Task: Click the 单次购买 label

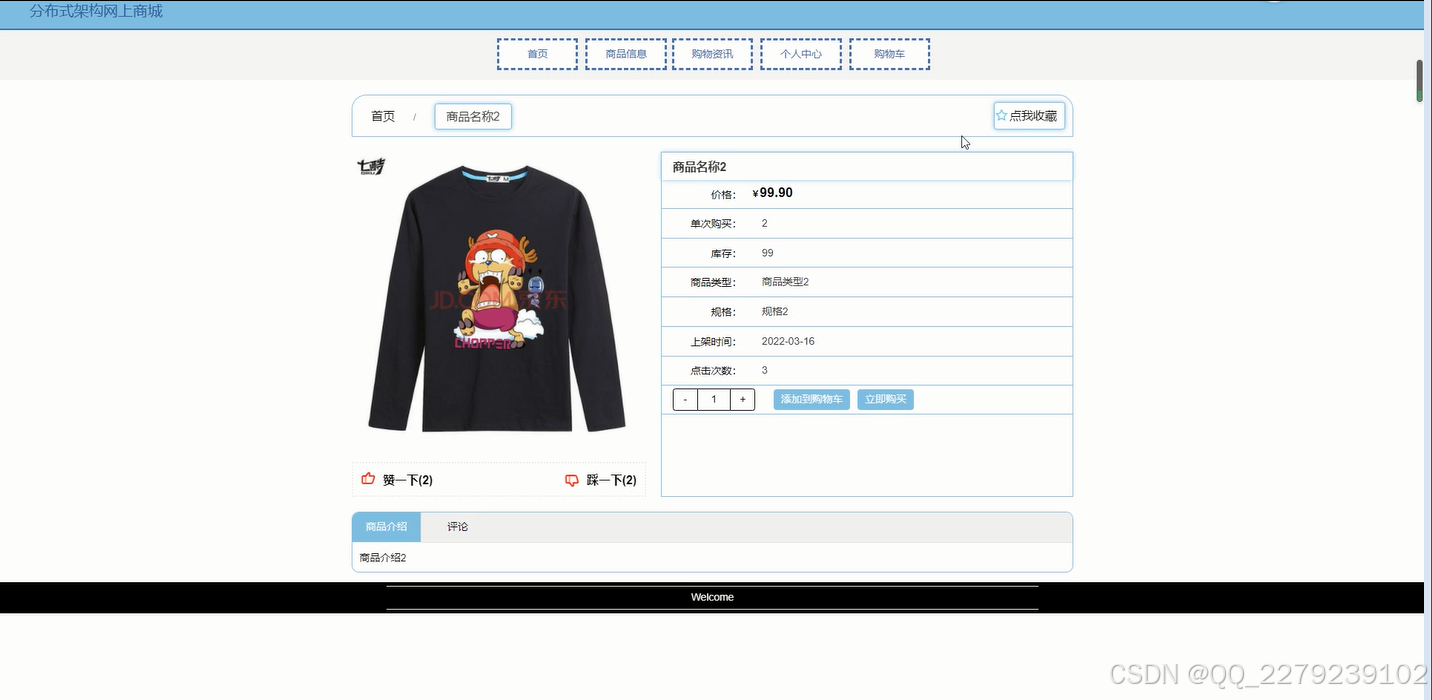Action: [x=713, y=224]
